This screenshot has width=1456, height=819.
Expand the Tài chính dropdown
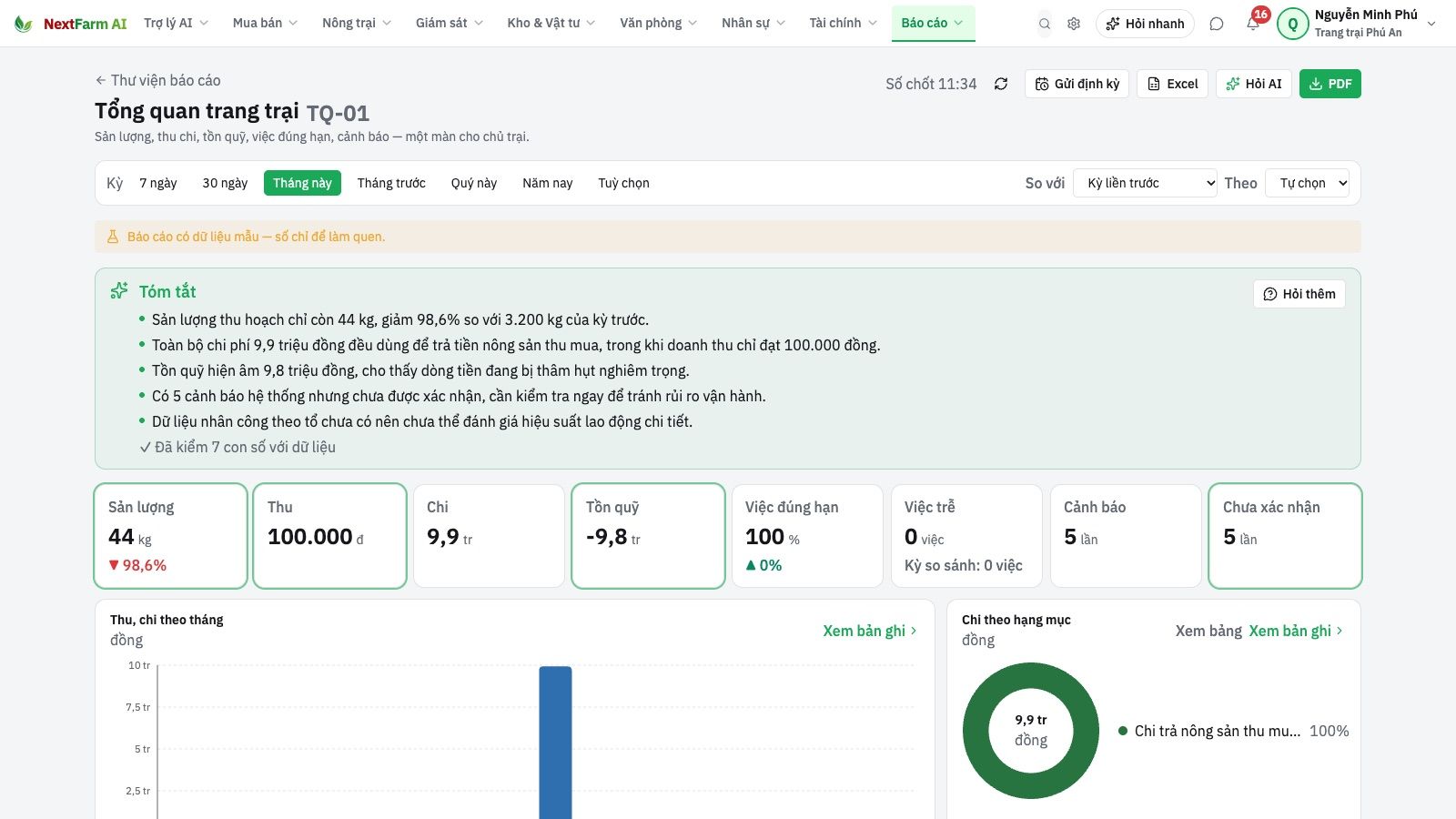click(844, 23)
